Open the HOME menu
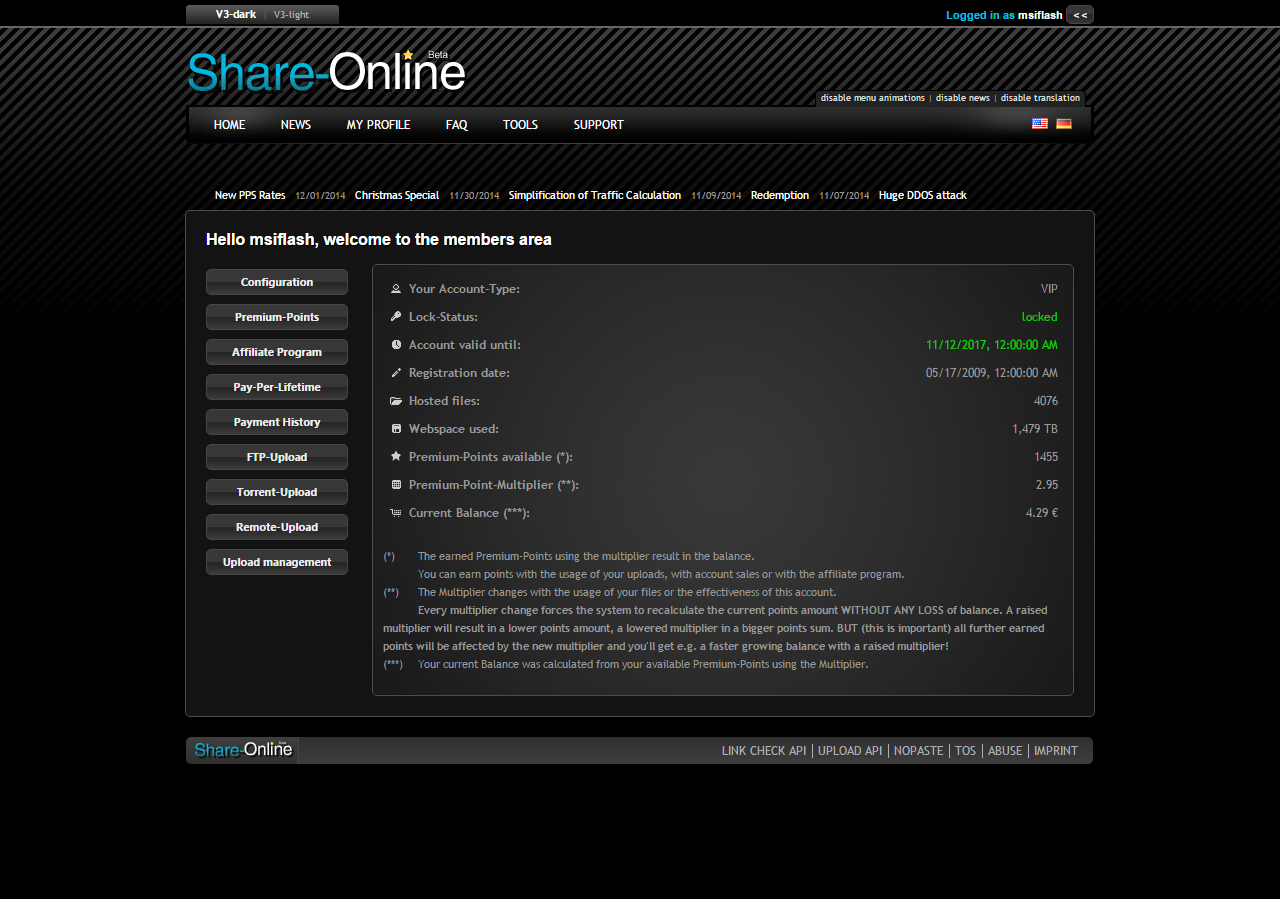The height and width of the screenshot is (899, 1280). tap(229, 125)
